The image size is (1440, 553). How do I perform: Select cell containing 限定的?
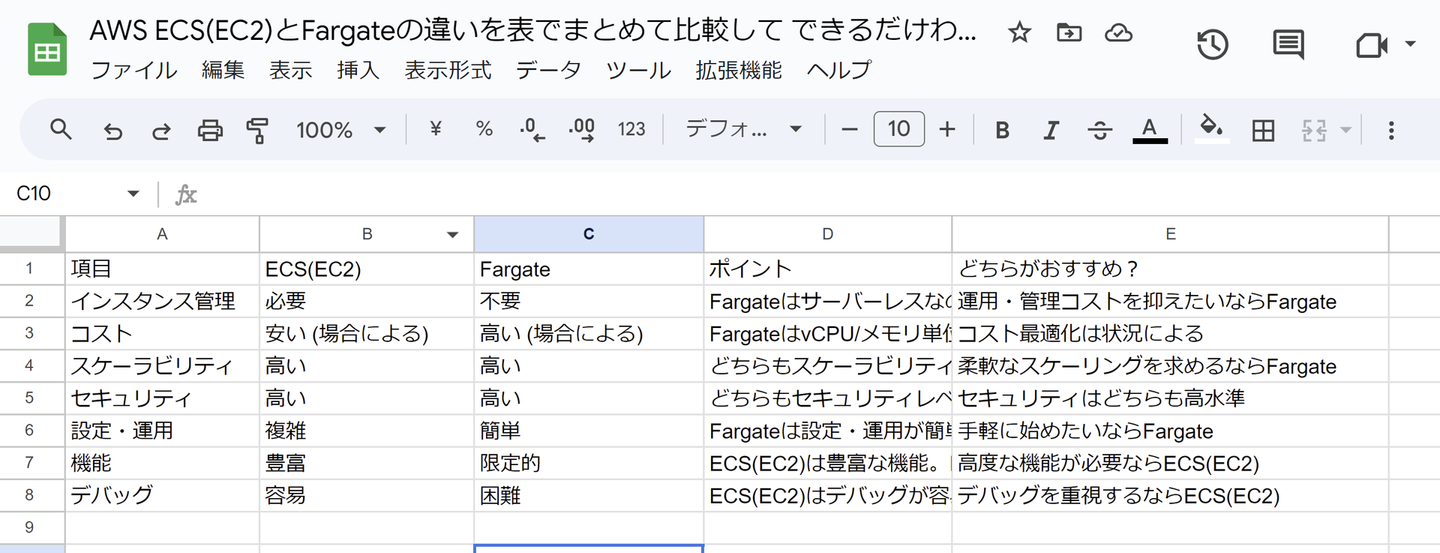click(589, 463)
